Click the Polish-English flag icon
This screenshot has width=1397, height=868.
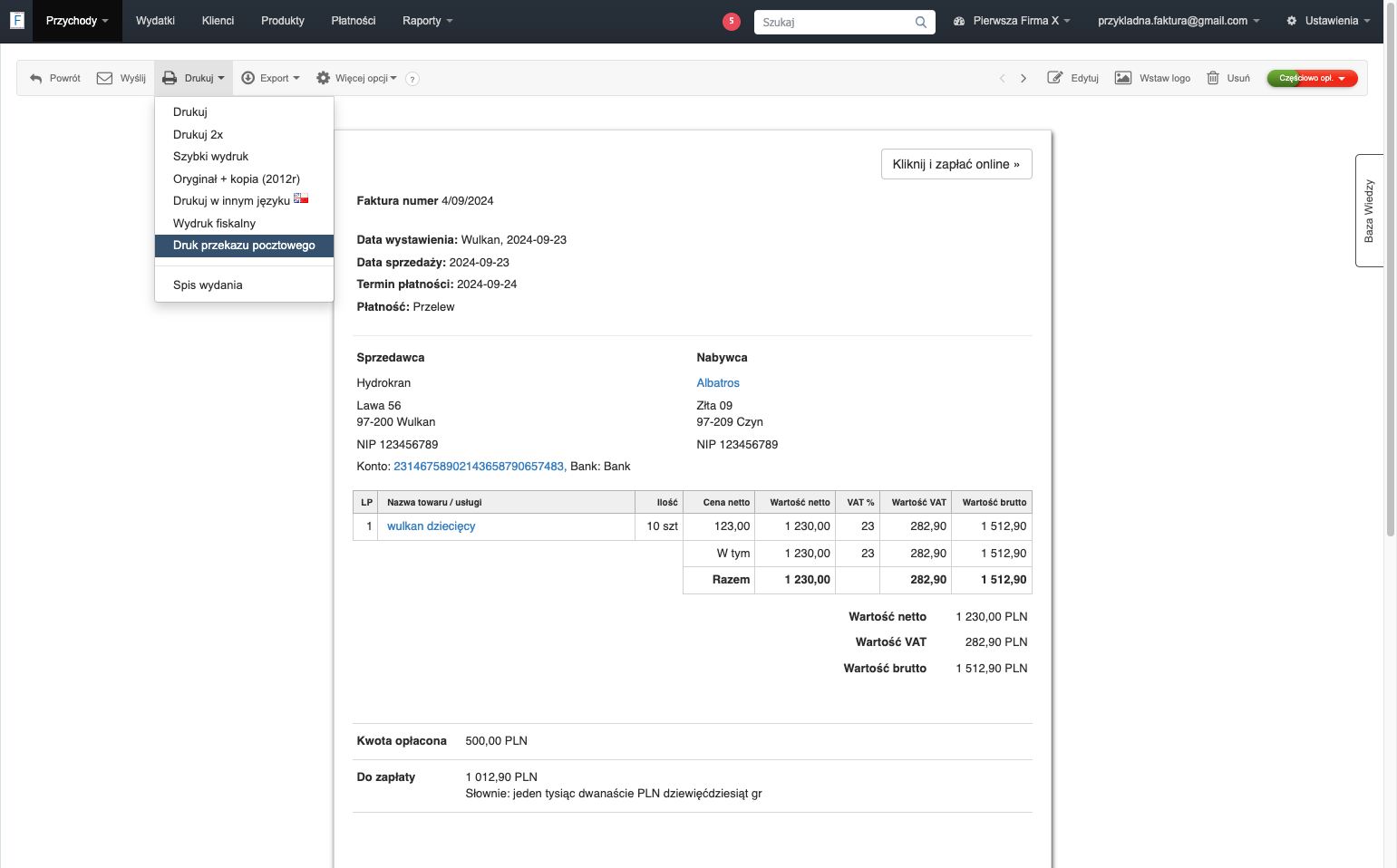click(301, 198)
